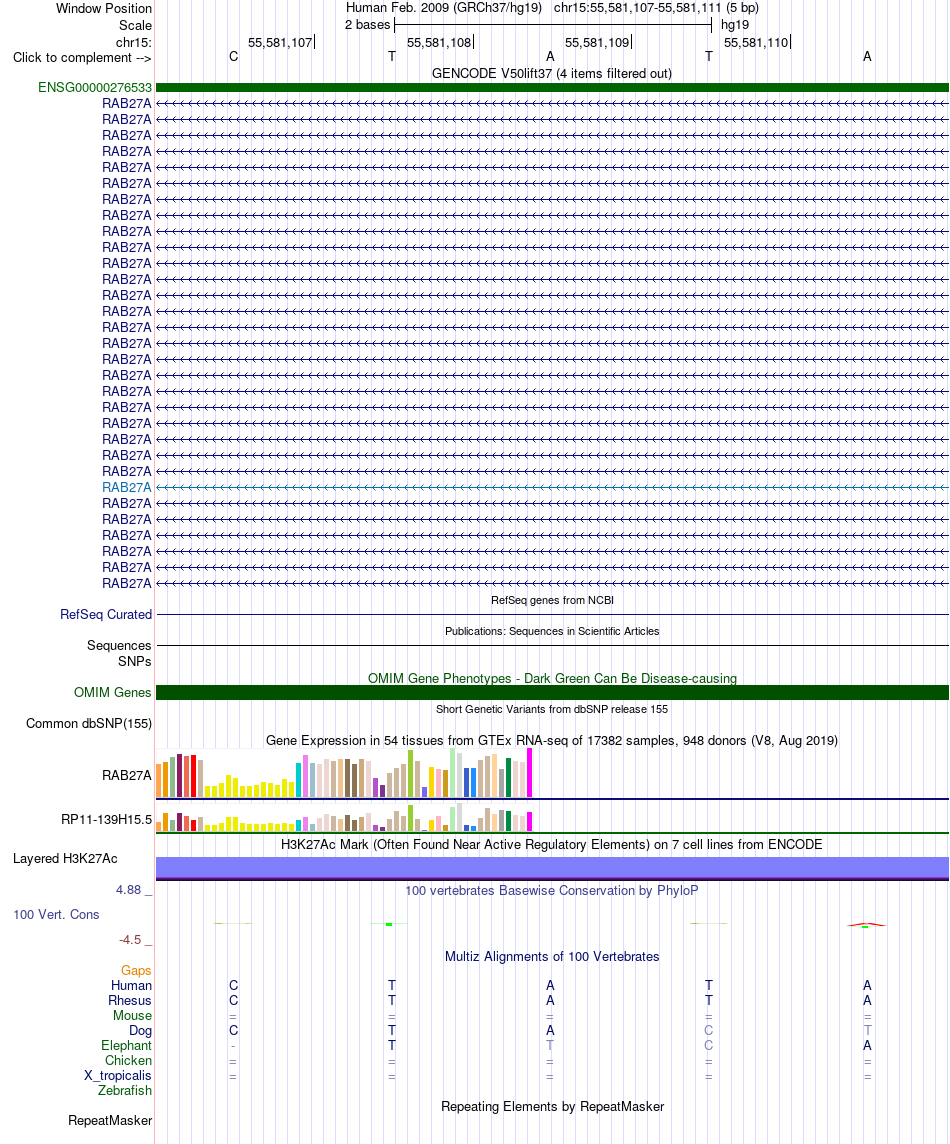This screenshot has height=1144, width=950.
Task: Select the Mouse alignment row label
Action: tap(132, 1016)
